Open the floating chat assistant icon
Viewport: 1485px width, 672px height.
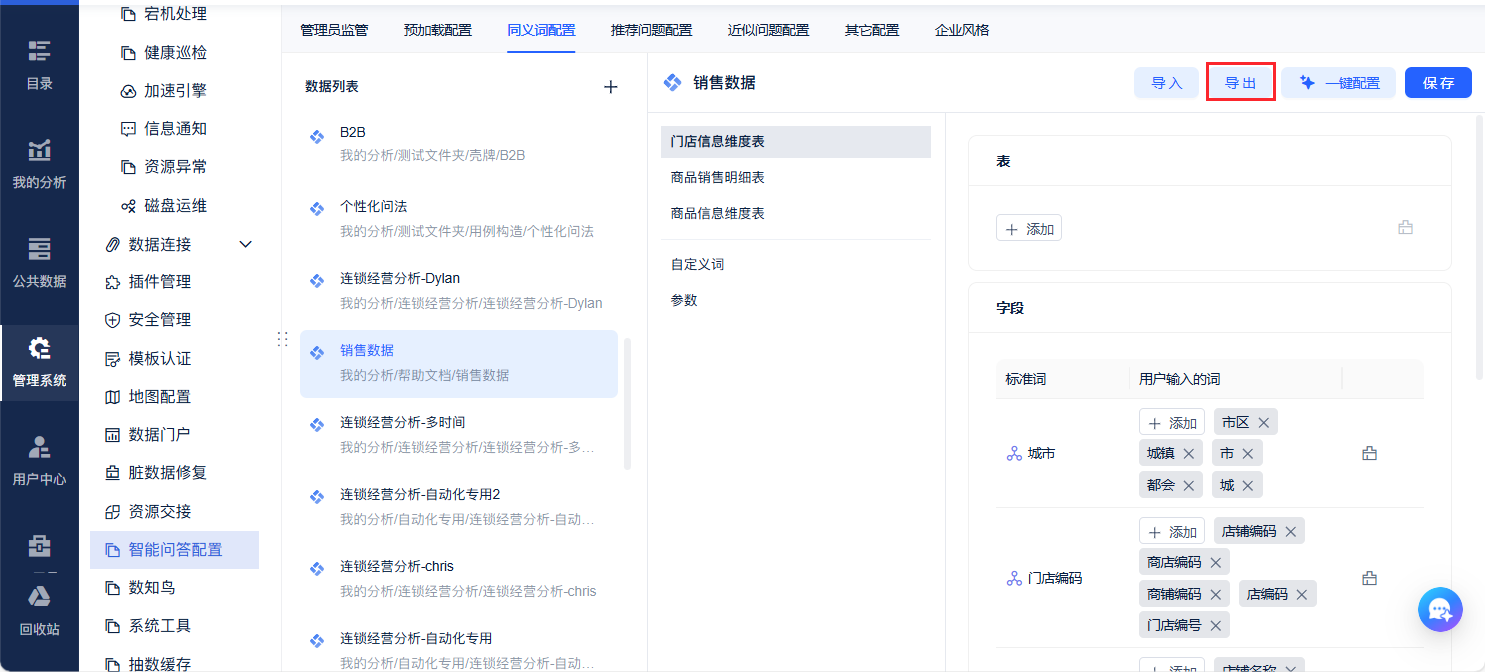point(1440,609)
